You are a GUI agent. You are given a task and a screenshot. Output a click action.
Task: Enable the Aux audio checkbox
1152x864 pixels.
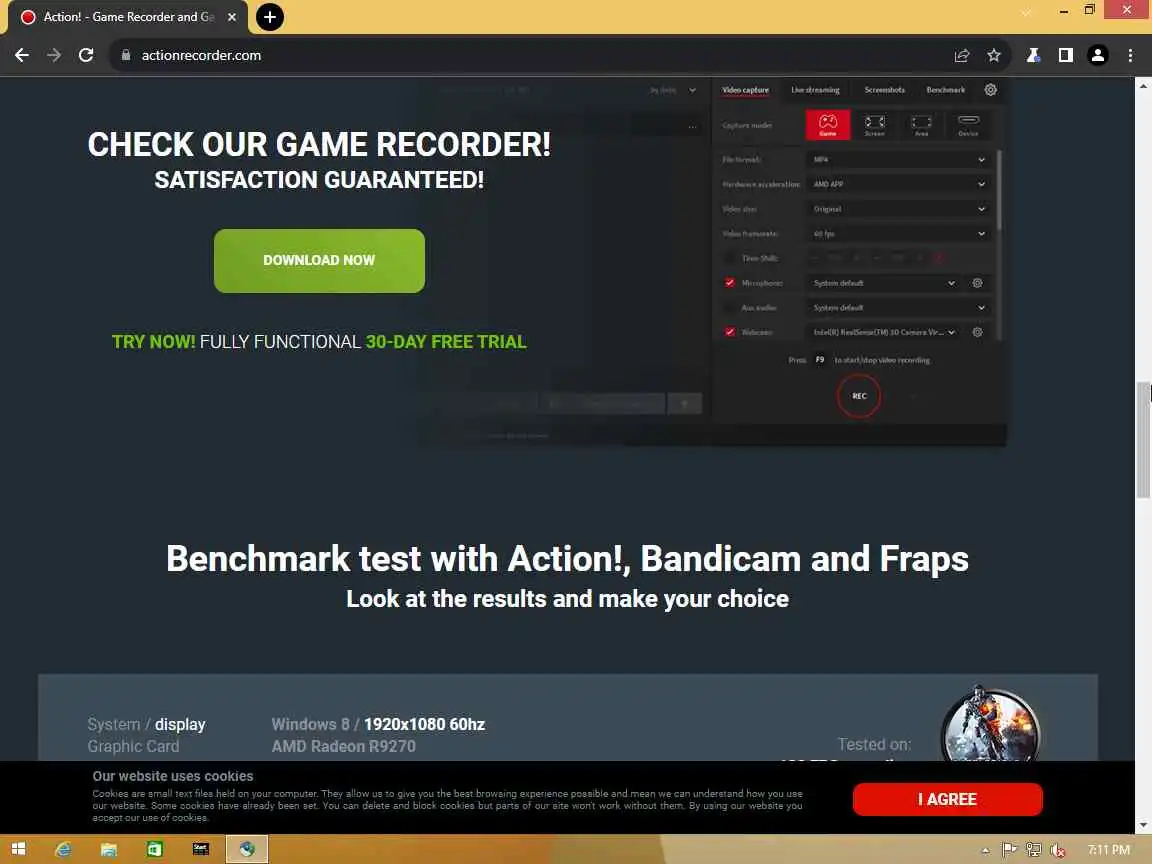[730, 307]
